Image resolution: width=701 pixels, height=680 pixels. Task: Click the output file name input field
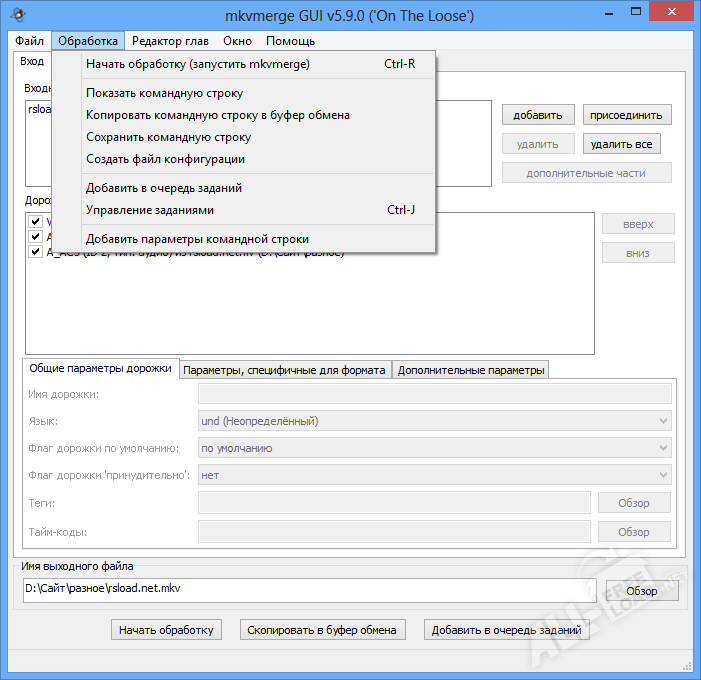tap(308, 589)
